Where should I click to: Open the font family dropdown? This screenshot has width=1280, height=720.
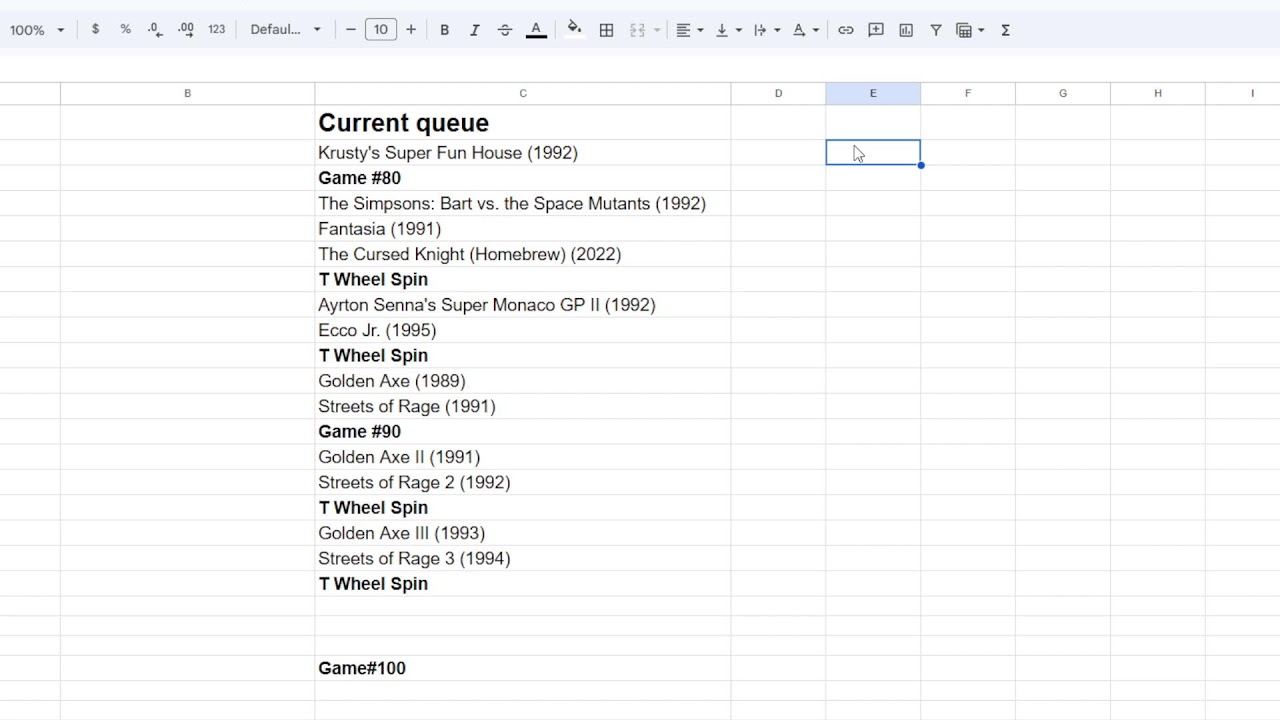(286, 30)
